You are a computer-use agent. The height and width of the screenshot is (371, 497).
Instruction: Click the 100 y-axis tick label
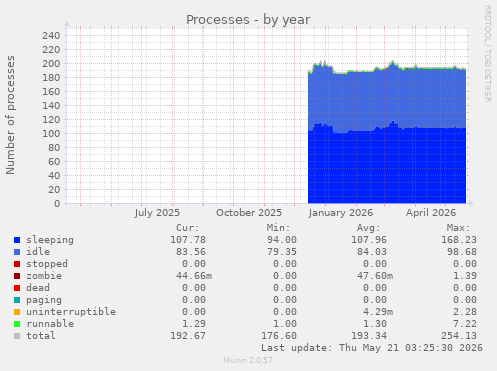tap(51, 134)
